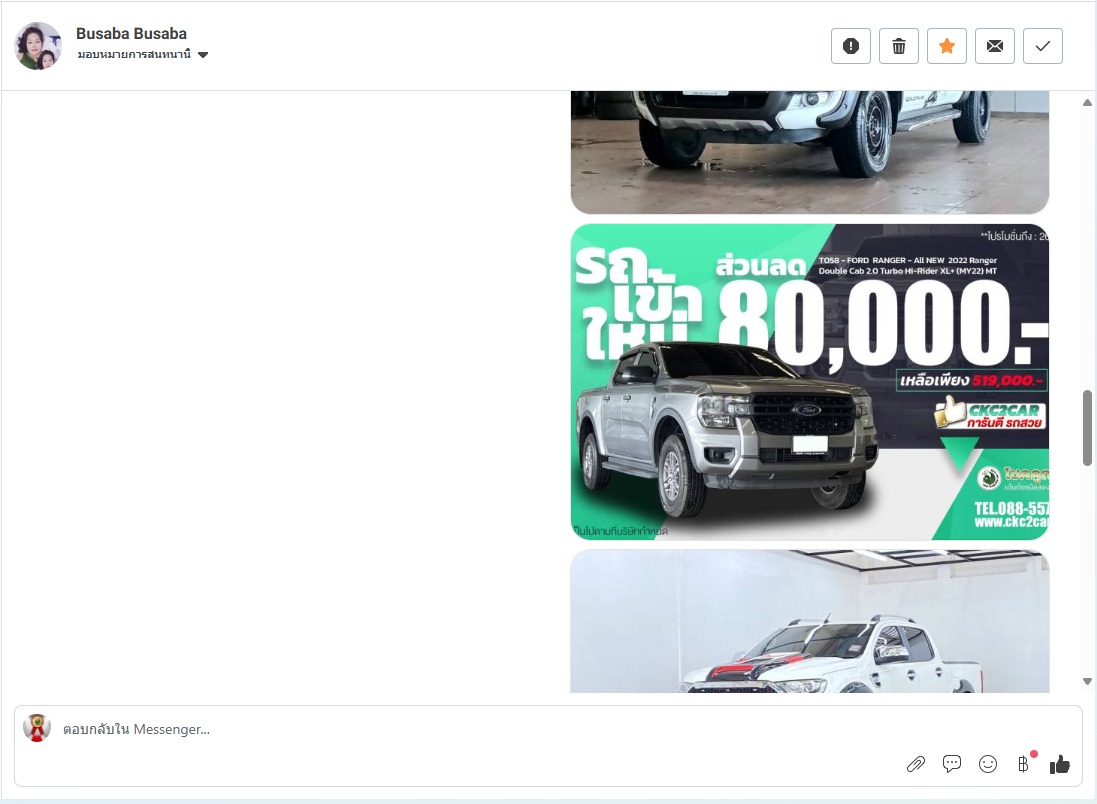Mark conversation unread with envelope icon

(x=995, y=46)
